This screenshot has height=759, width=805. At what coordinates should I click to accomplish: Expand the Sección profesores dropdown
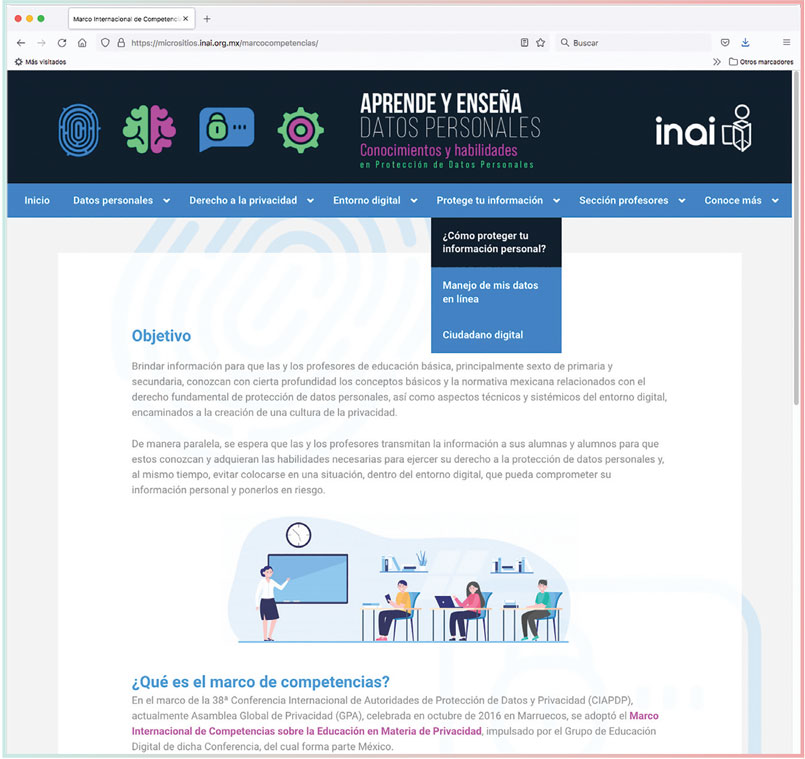coord(631,200)
